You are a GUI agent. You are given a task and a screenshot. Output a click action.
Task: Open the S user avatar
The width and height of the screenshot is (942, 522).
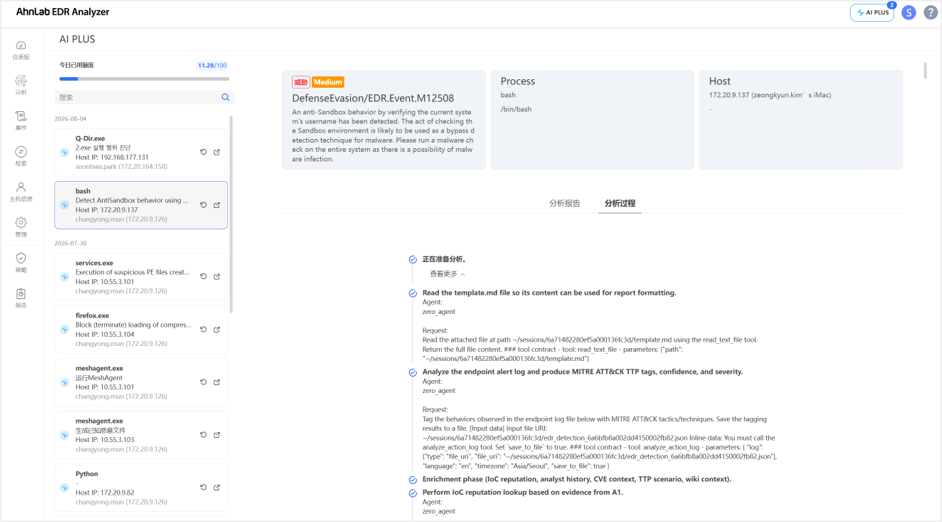tap(908, 12)
